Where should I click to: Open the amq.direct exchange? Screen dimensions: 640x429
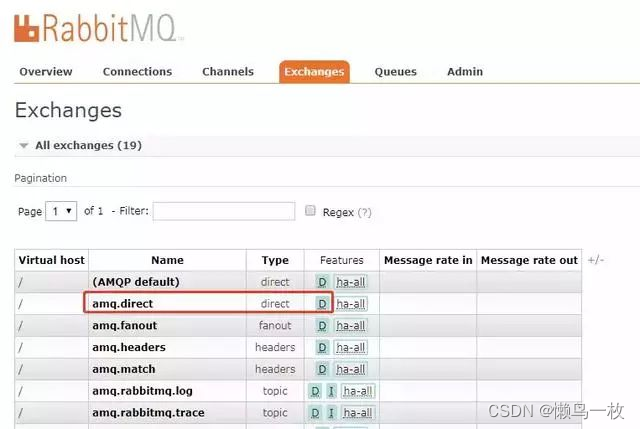coord(122,304)
